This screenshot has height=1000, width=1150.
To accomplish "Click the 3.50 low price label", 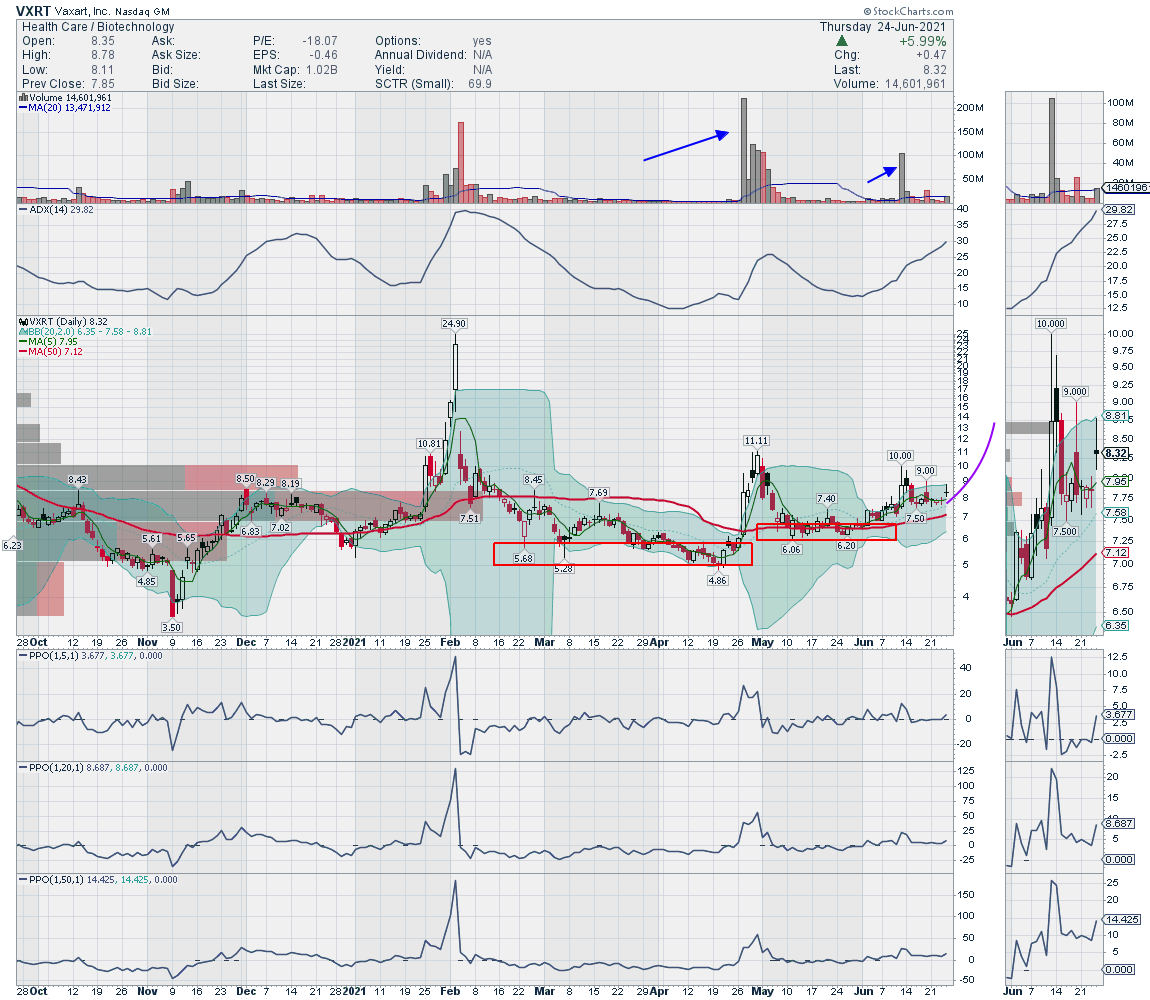I will click(174, 625).
